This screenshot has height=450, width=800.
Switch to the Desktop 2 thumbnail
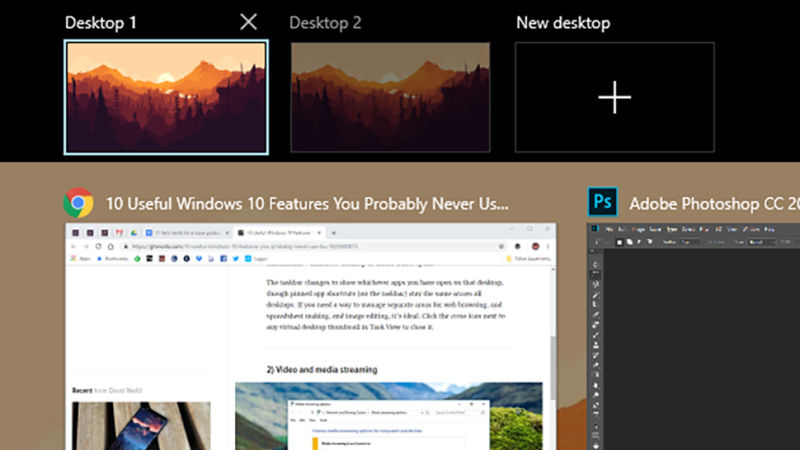coord(390,97)
